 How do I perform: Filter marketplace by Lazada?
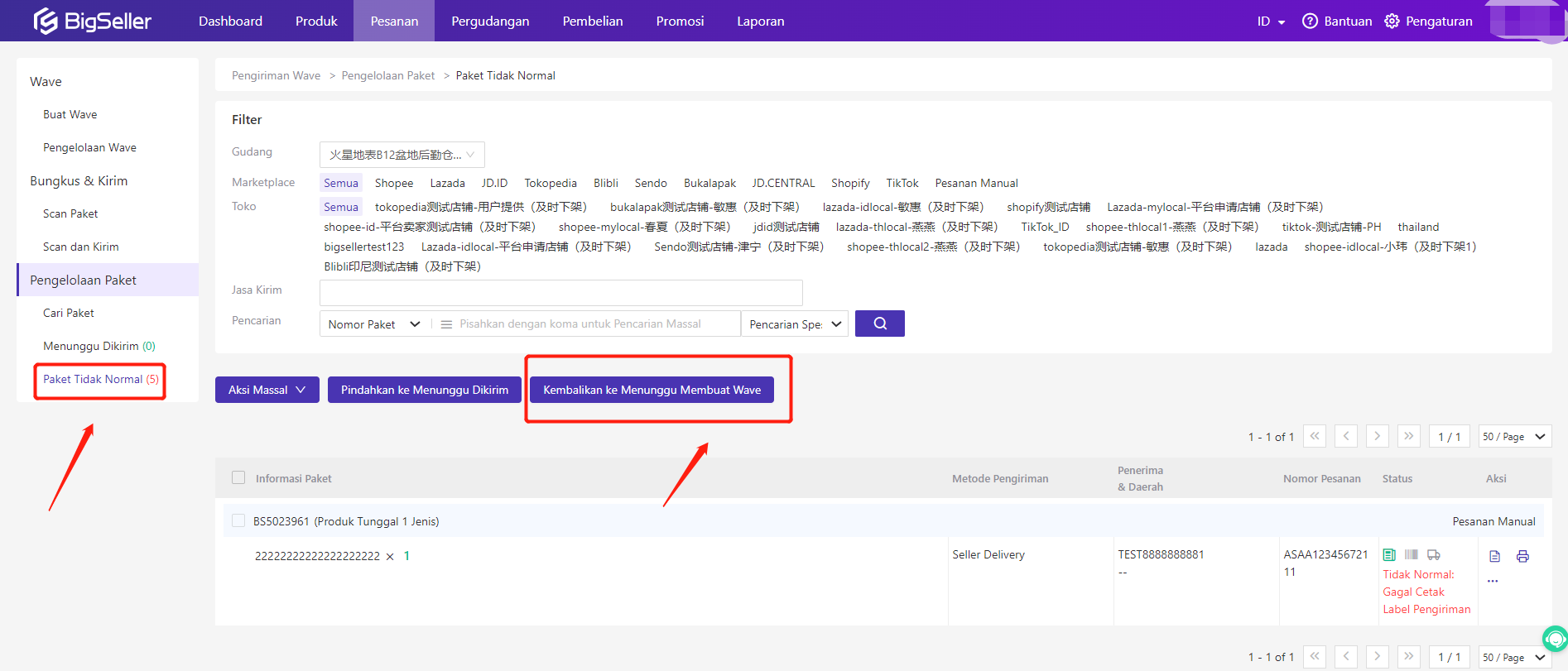pos(447,183)
